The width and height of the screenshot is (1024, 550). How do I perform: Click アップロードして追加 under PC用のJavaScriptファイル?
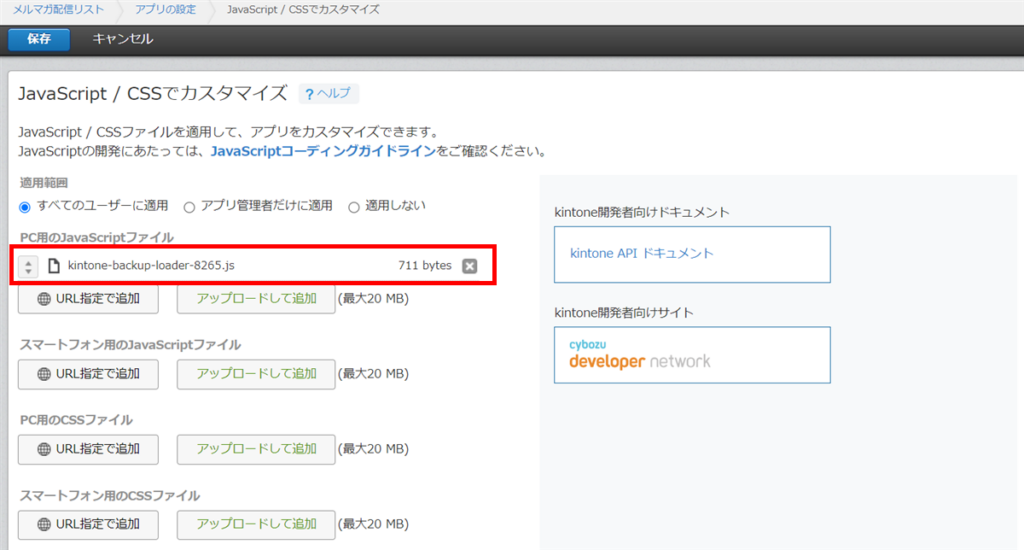(x=256, y=299)
